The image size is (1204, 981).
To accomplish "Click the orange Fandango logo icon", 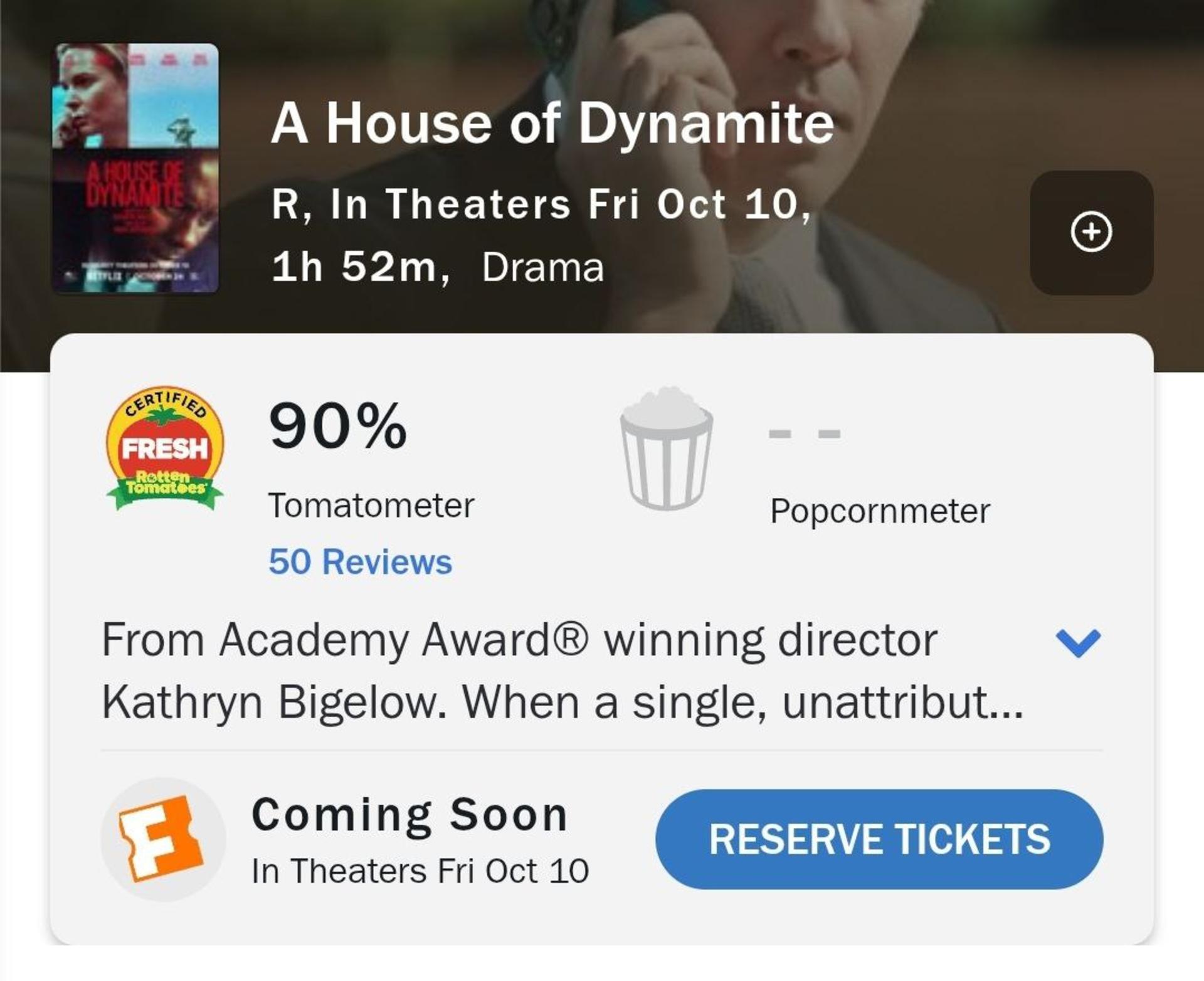I will click(162, 839).
